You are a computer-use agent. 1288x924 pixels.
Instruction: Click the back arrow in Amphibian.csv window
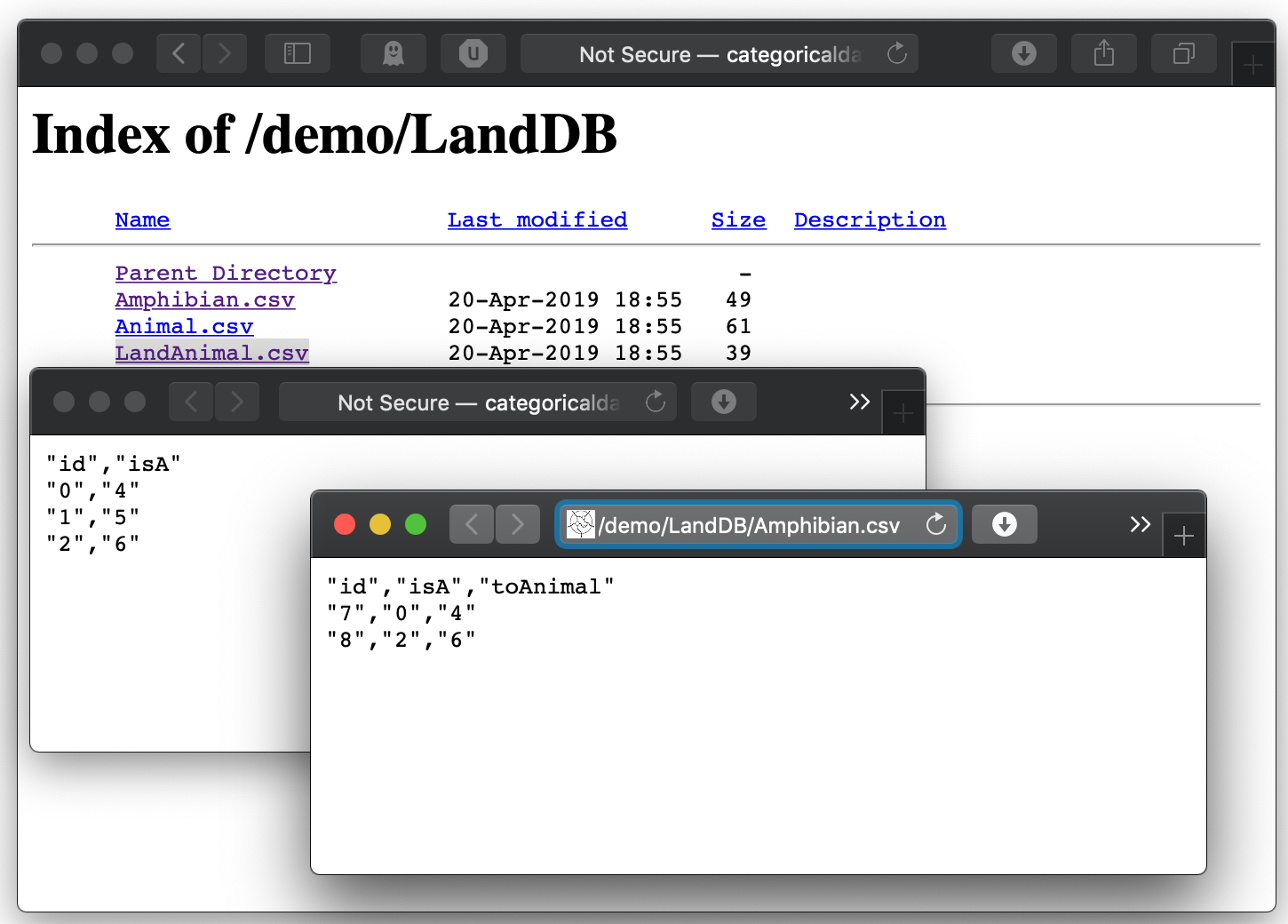click(x=472, y=525)
